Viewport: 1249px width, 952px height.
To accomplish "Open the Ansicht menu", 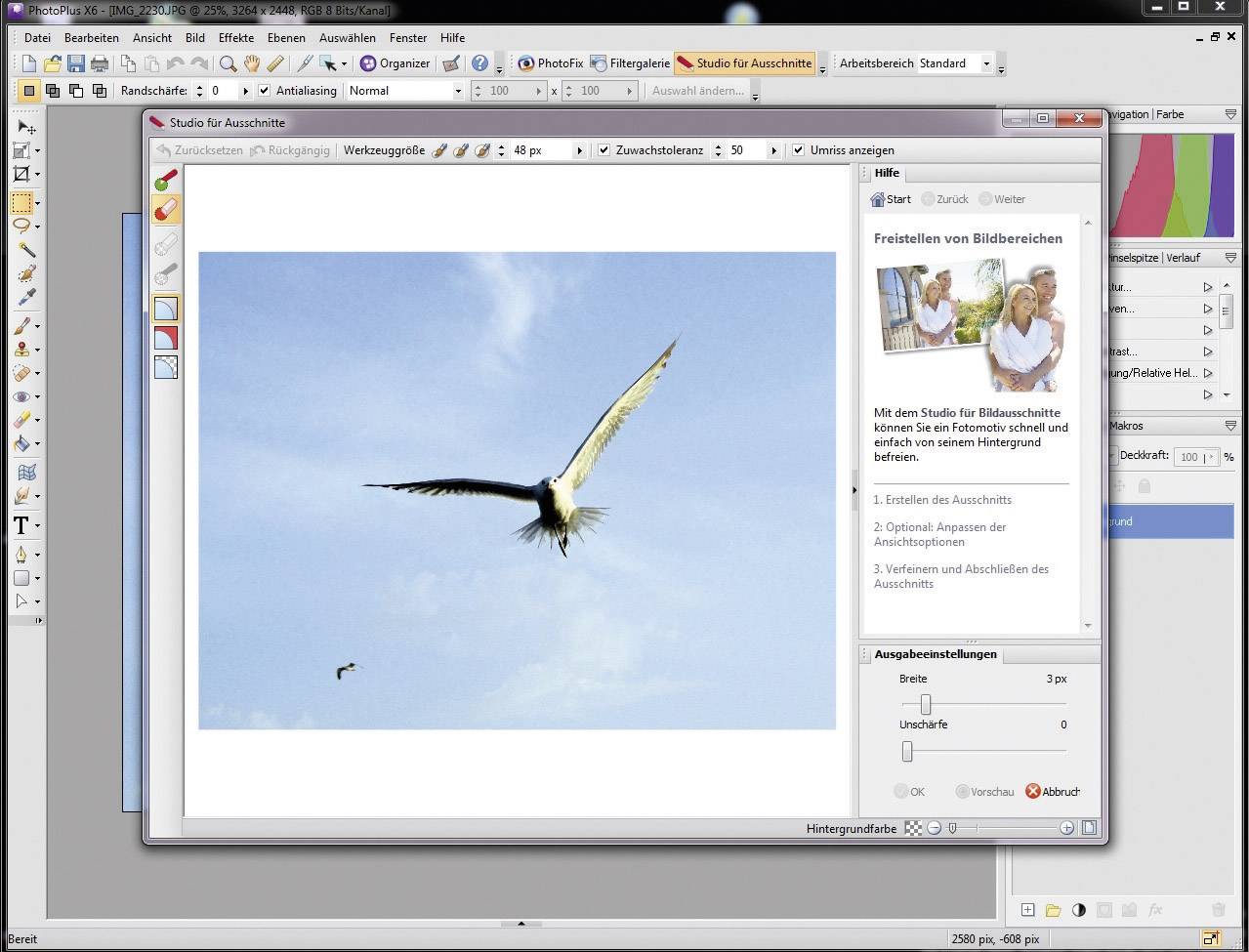I will tap(151, 38).
